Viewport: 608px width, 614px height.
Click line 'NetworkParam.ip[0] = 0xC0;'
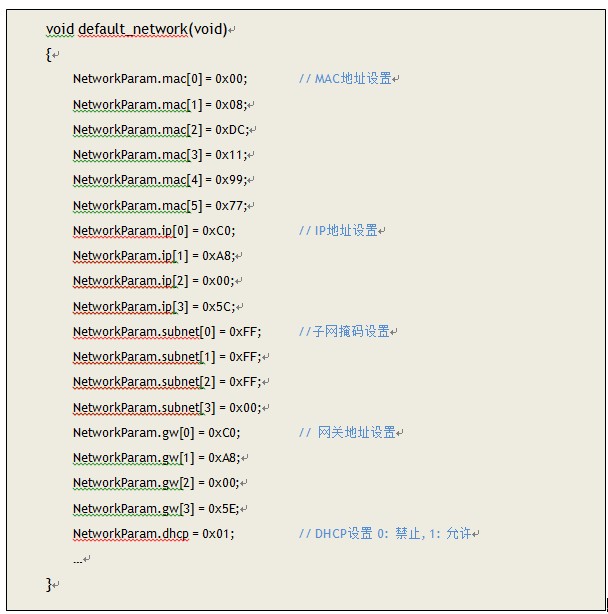tap(154, 231)
